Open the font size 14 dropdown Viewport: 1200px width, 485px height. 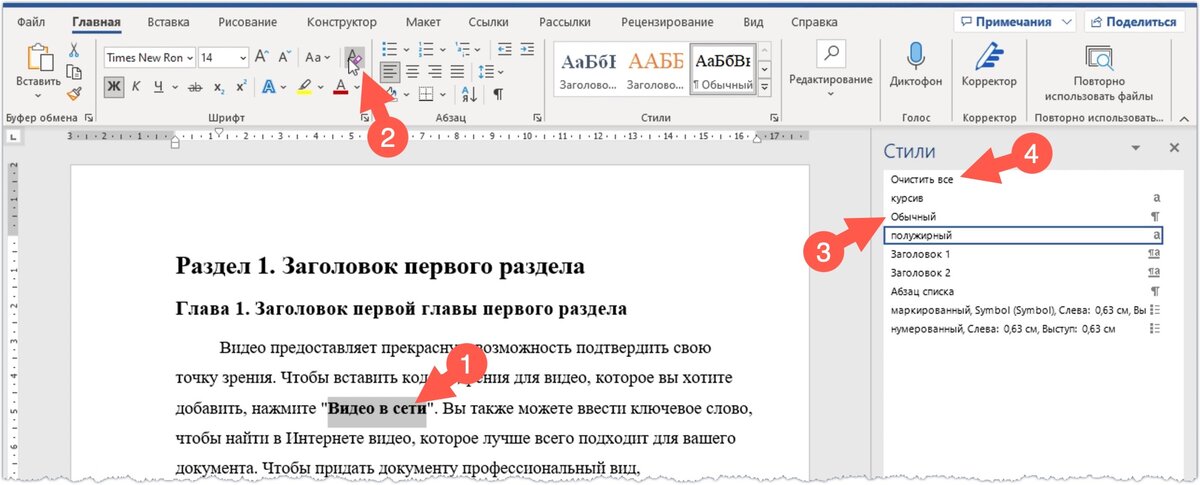(242, 58)
